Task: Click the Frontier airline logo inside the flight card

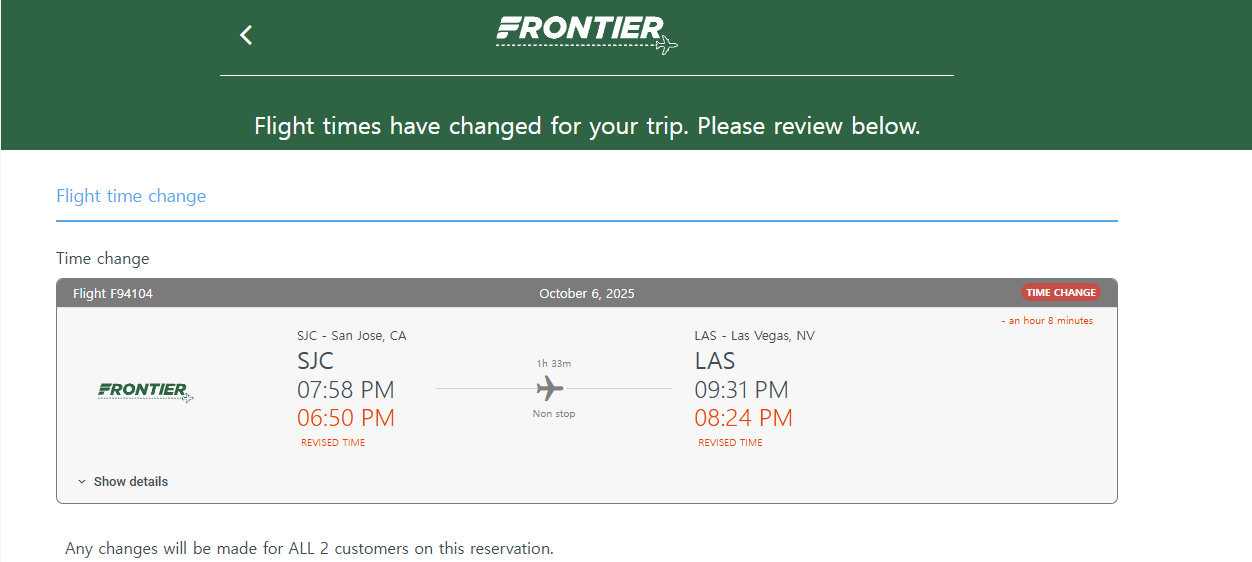Action: (146, 391)
